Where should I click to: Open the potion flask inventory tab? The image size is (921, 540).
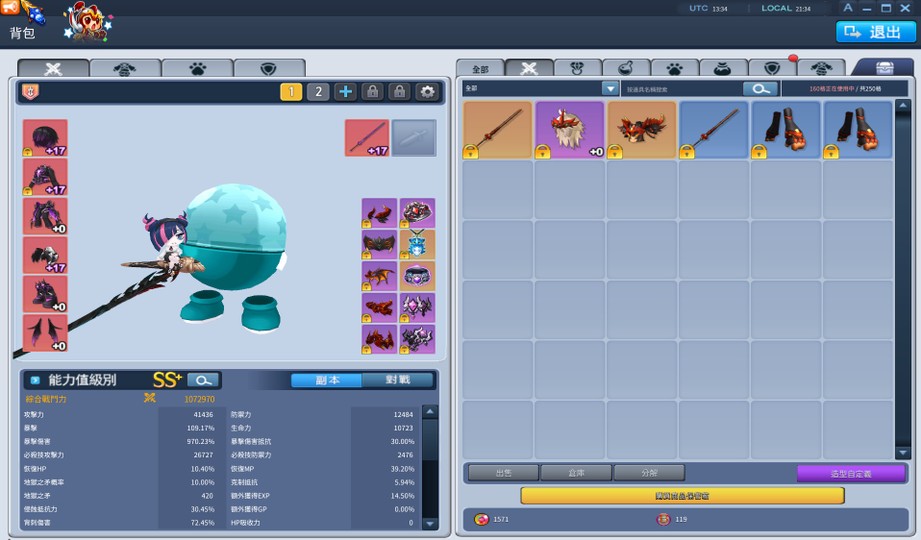626,69
